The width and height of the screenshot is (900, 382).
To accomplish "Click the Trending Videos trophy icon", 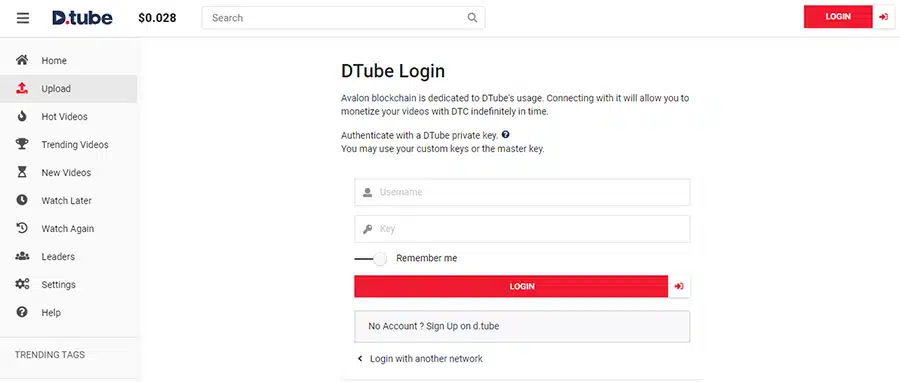I will pyautogui.click(x=22, y=145).
